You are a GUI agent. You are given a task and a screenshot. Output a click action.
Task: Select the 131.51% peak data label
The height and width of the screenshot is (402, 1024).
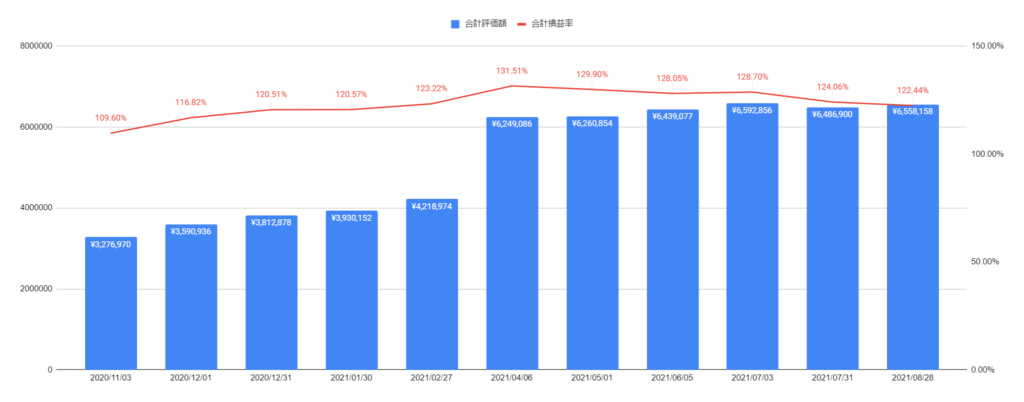point(512,71)
